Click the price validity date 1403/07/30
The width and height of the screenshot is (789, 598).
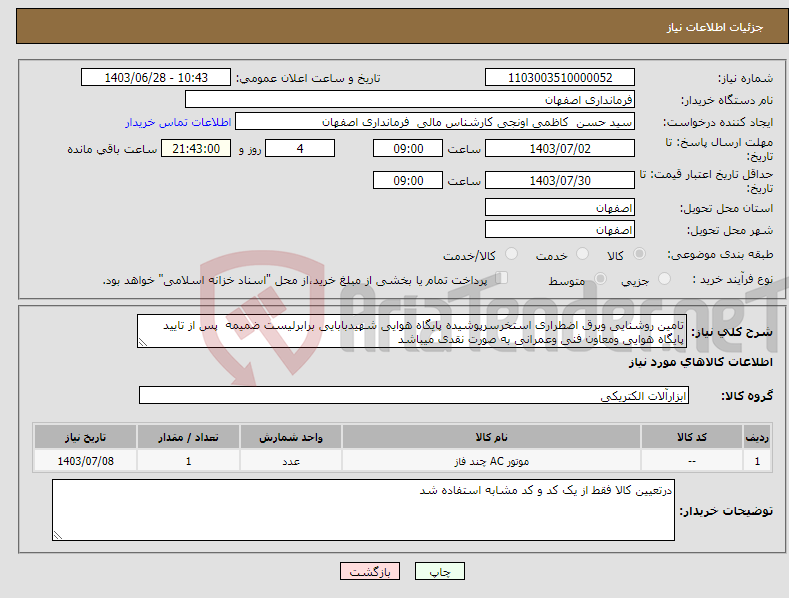[x=560, y=180]
